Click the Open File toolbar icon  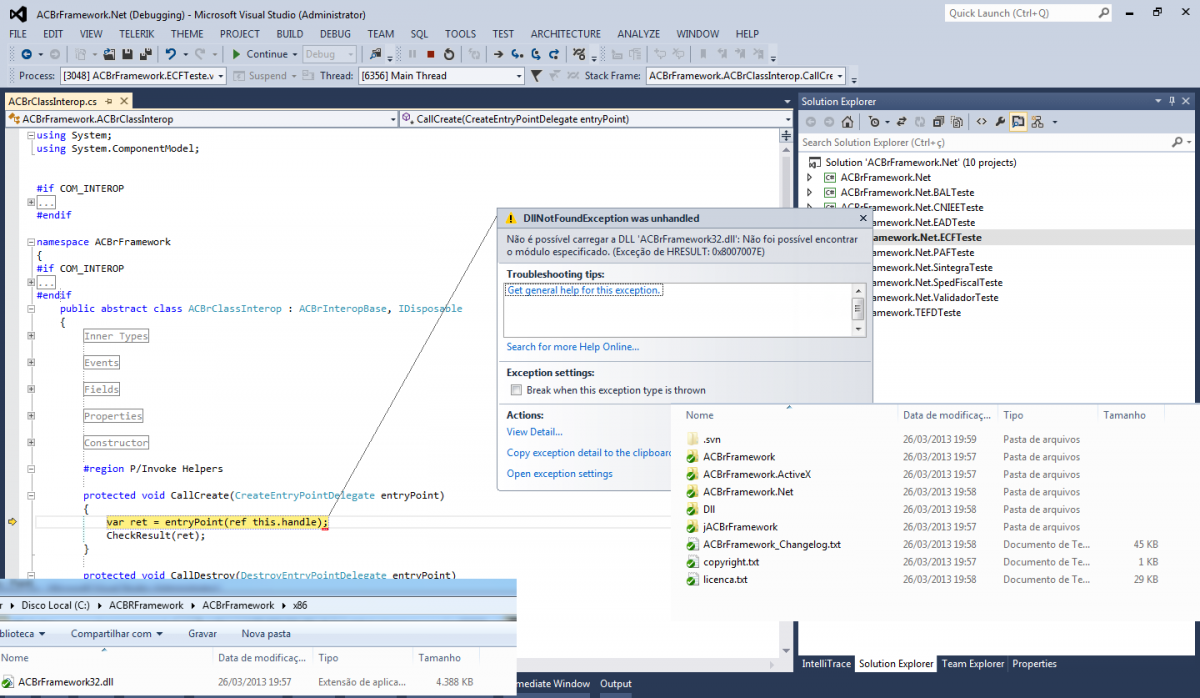point(109,54)
